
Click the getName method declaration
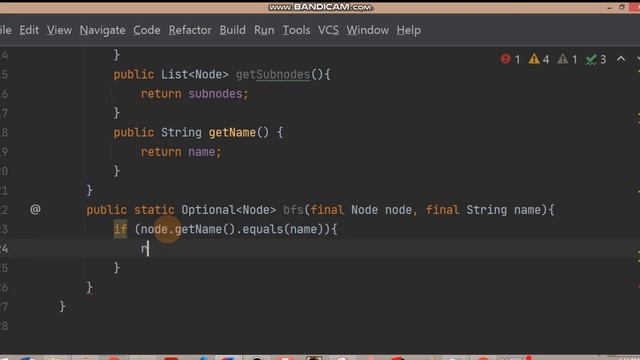tap(232, 133)
